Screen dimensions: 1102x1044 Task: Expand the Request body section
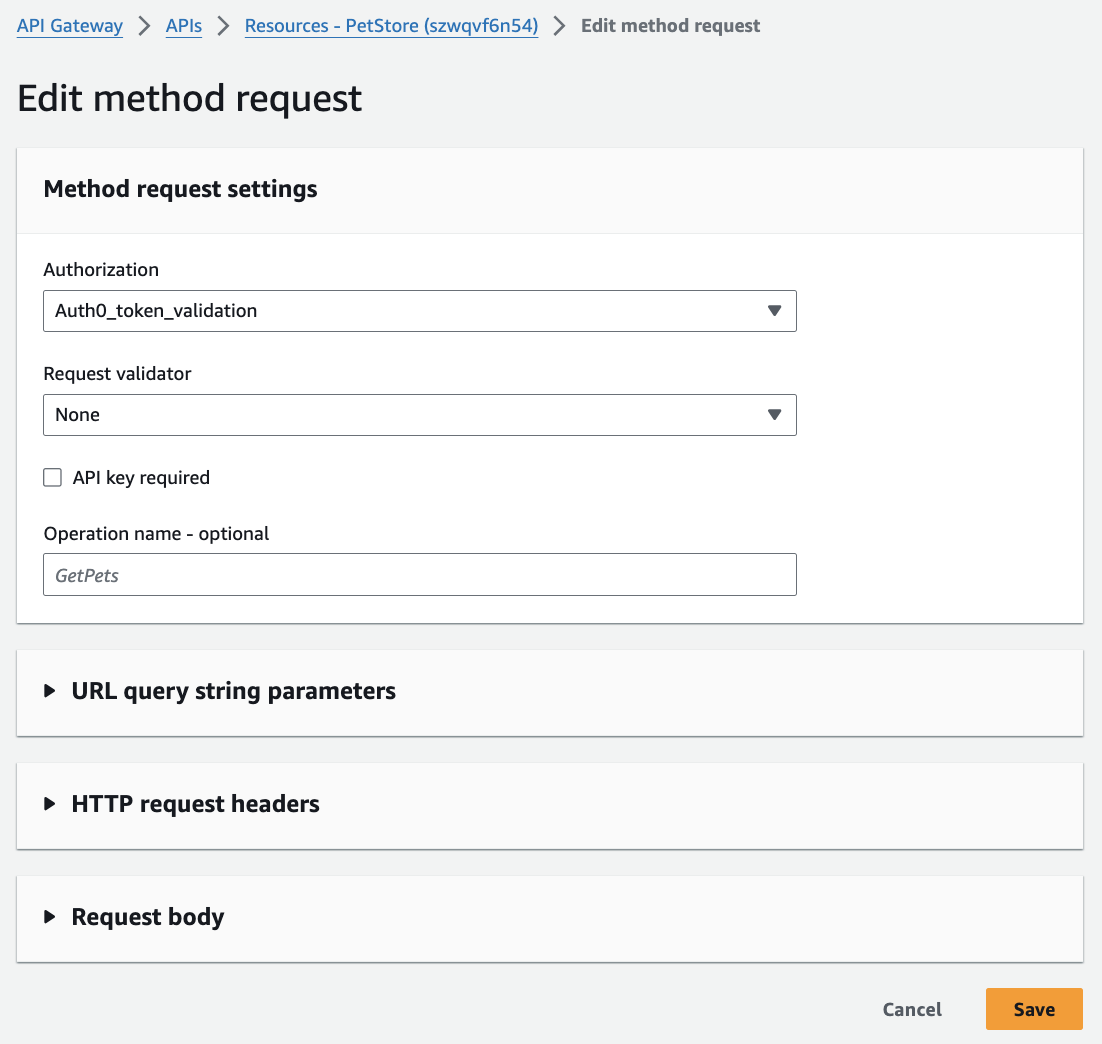coord(148,917)
